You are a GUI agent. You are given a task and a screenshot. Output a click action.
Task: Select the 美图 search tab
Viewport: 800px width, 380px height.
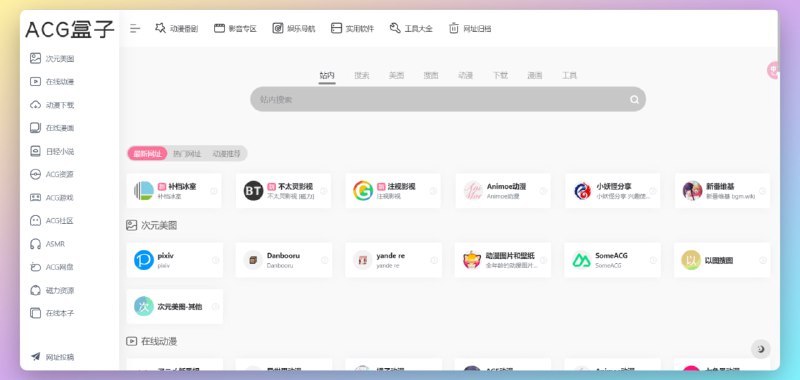pos(396,75)
